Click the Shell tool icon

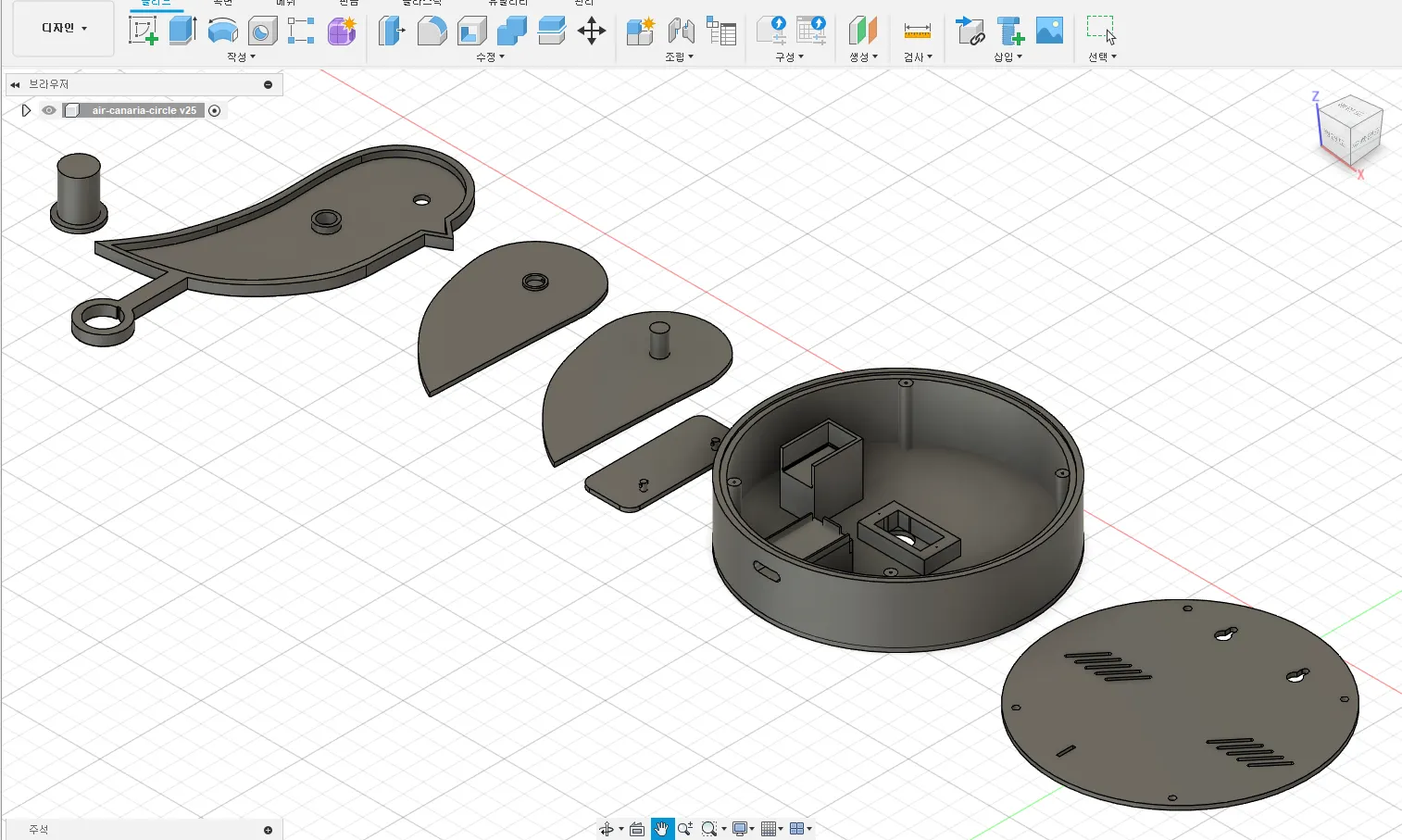(471, 31)
